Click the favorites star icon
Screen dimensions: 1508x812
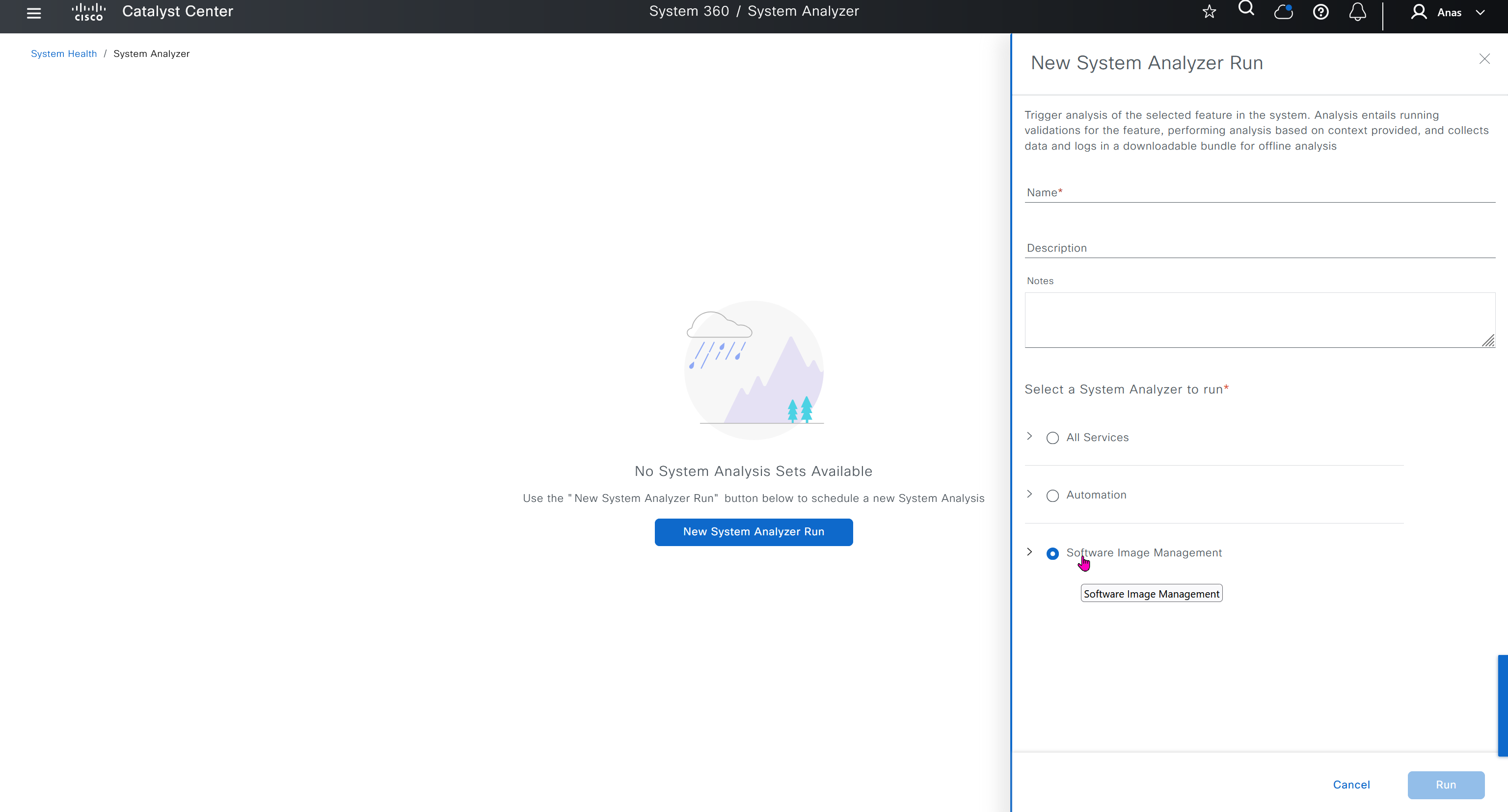pyautogui.click(x=1209, y=12)
